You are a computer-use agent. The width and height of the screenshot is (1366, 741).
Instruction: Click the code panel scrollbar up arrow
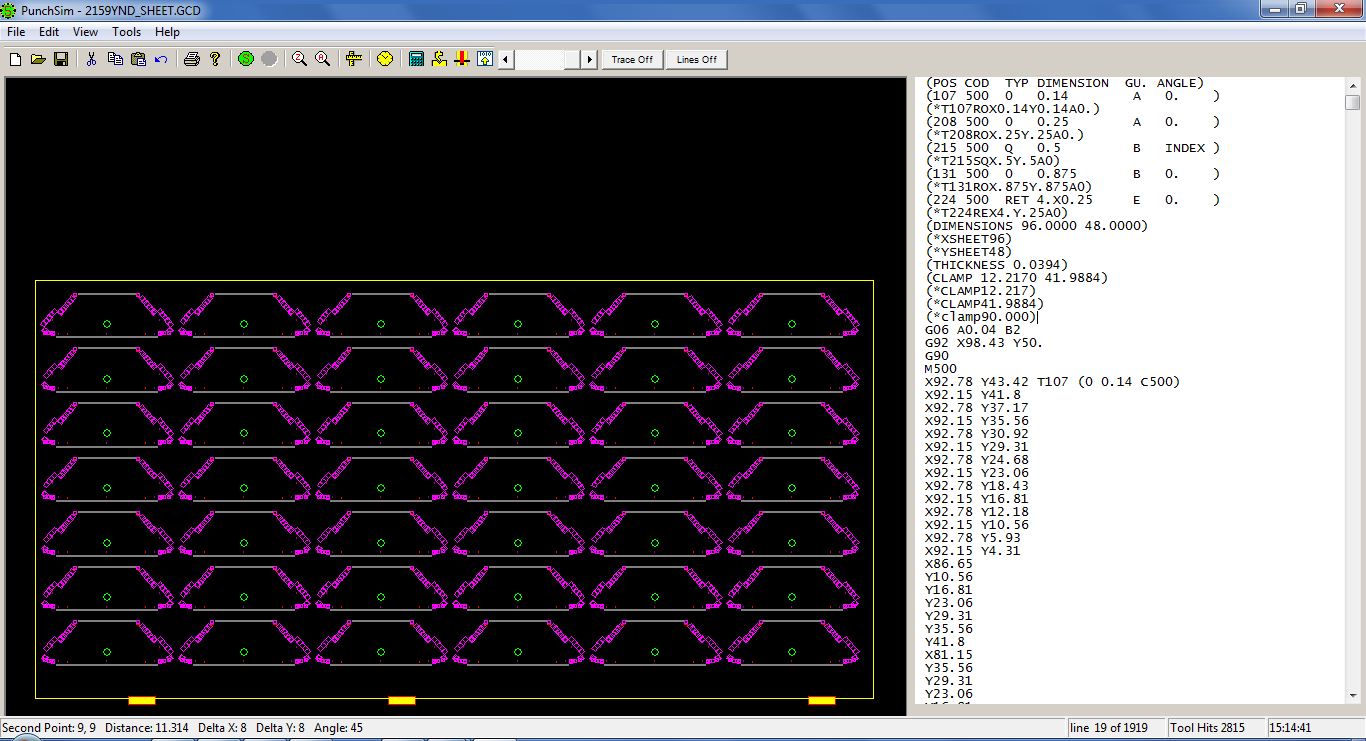pos(1352,85)
